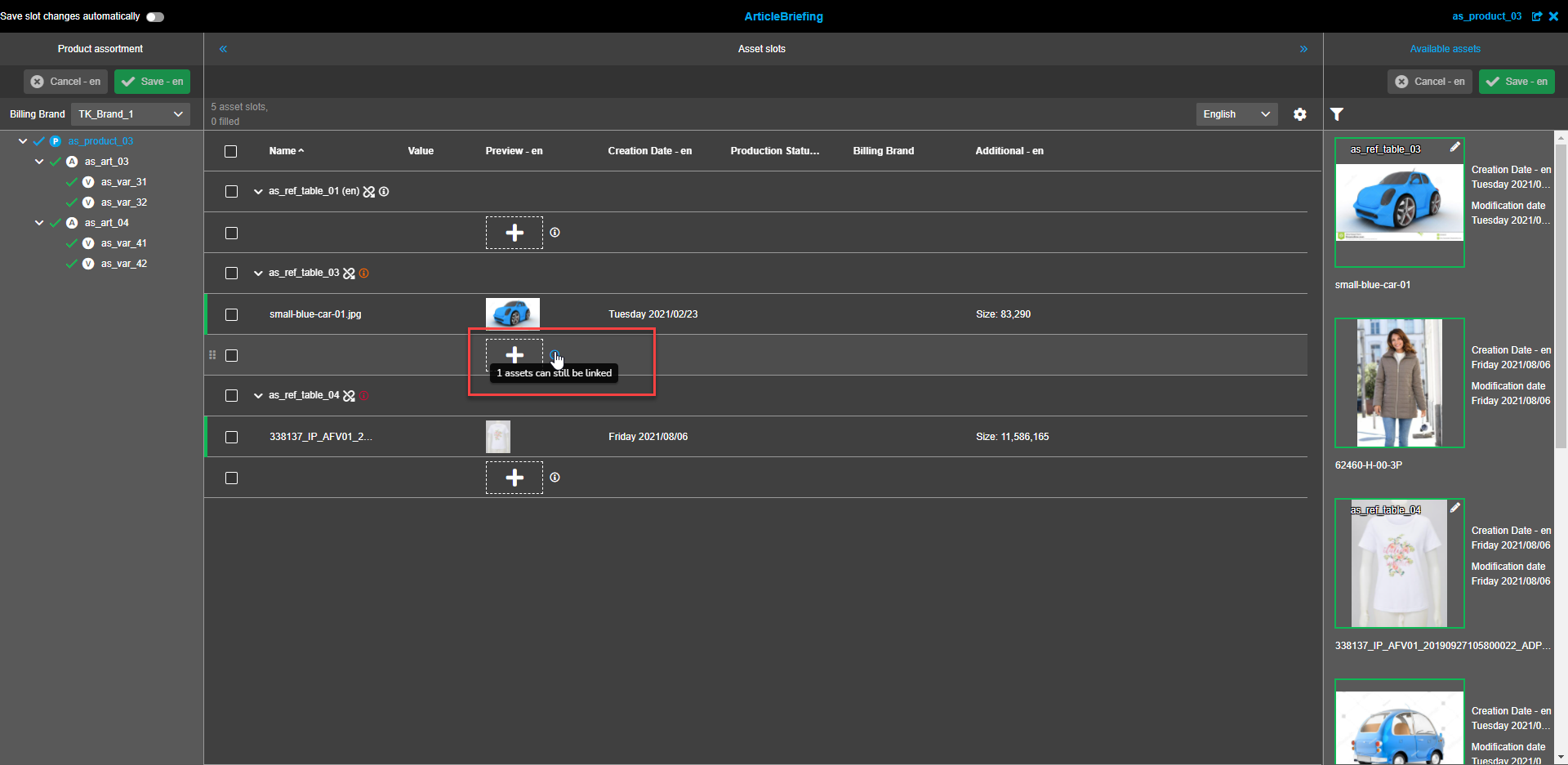Image resolution: width=1568 pixels, height=765 pixels.
Task: Switch to the Available assets panel header
Action: [x=1445, y=48]
